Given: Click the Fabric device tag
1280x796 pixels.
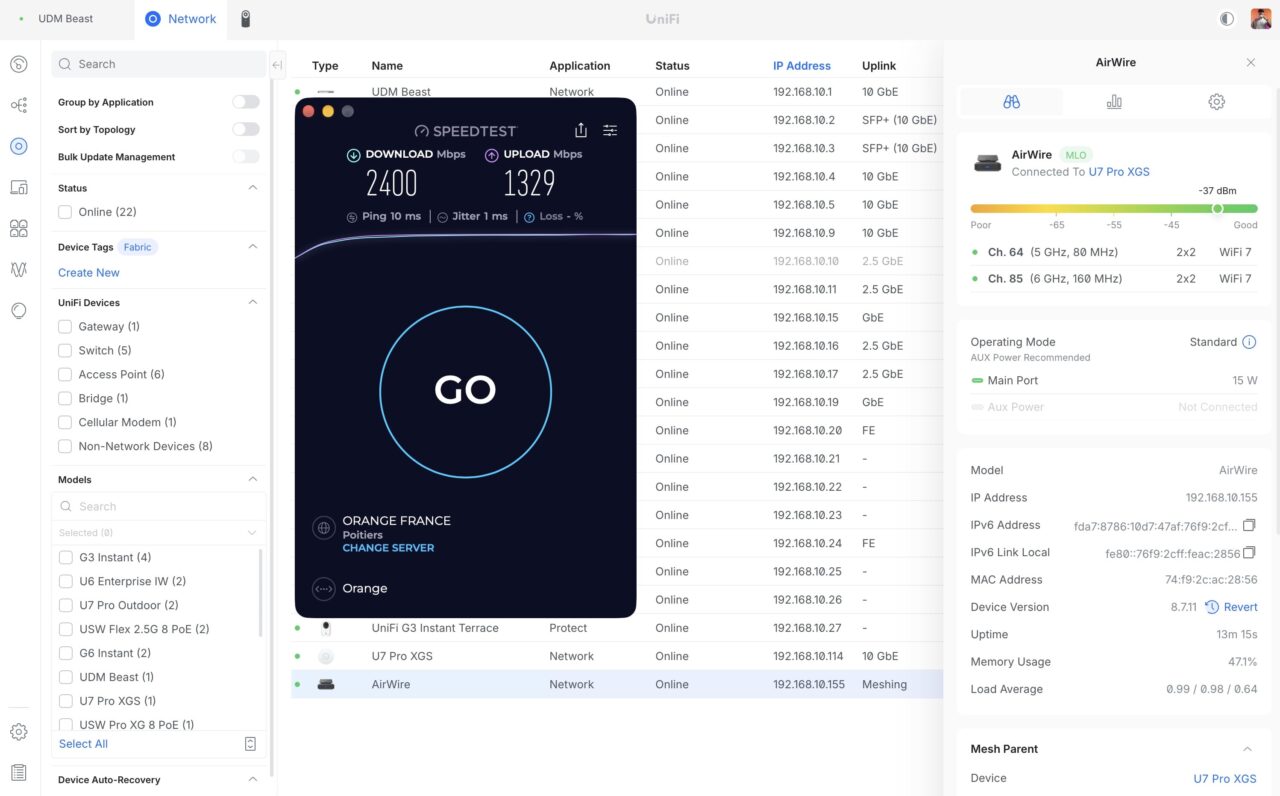Looking at the screenshot, I should tap(138, 247).
